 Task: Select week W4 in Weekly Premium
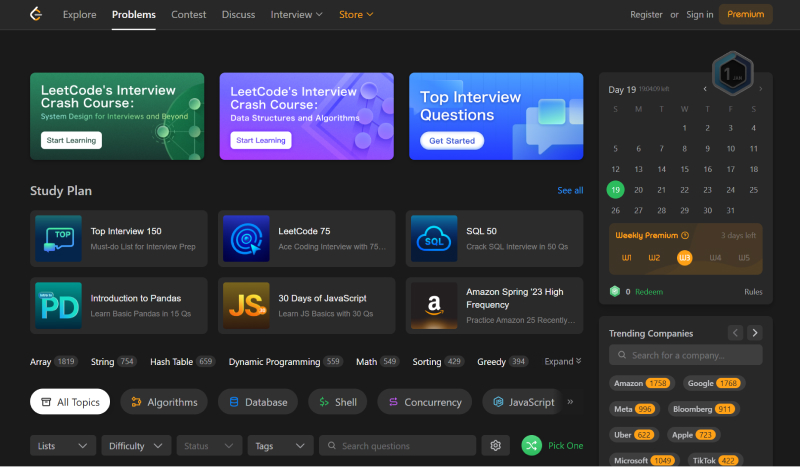click(715, 258)
